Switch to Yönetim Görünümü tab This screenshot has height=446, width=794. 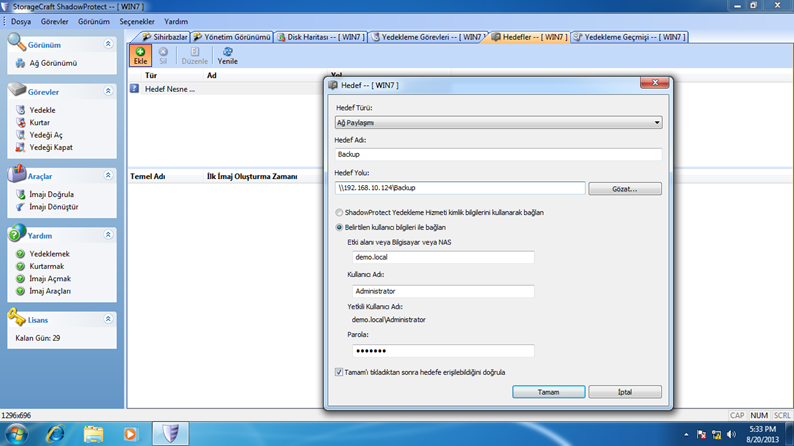pos(232,37)
